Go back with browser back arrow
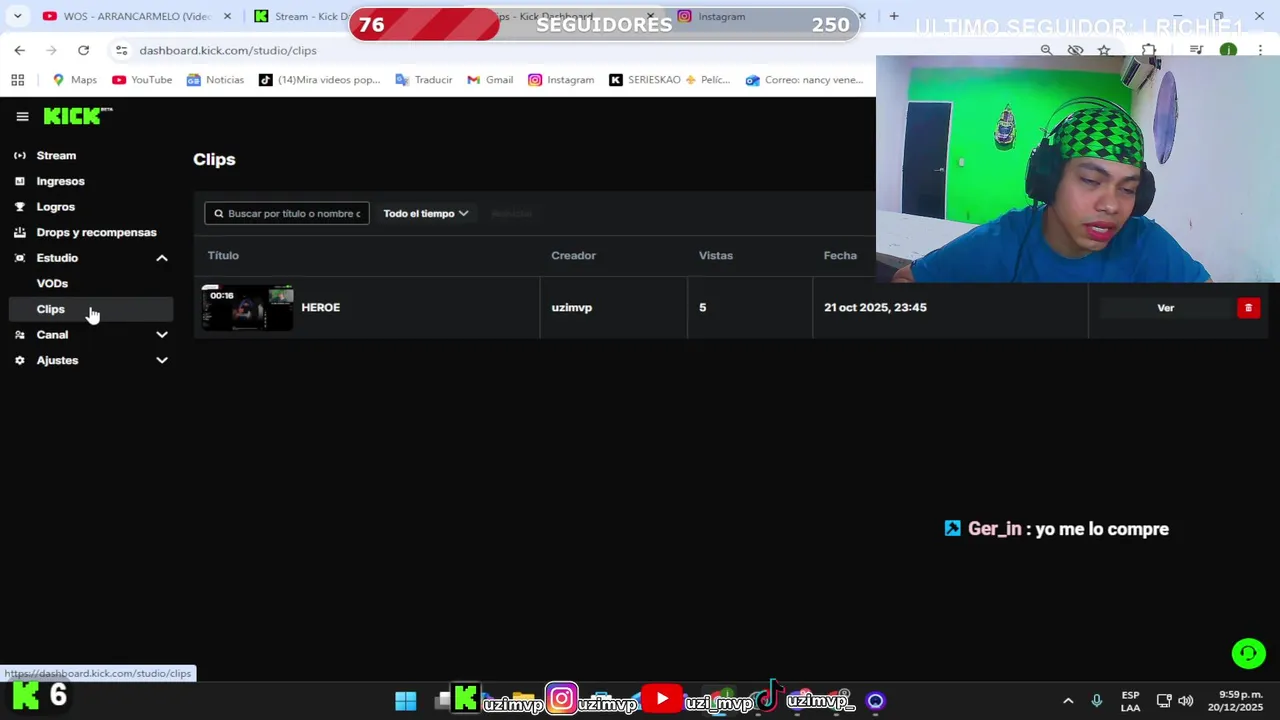Viewport: 1280px width, 720px height. click(20, 50)
